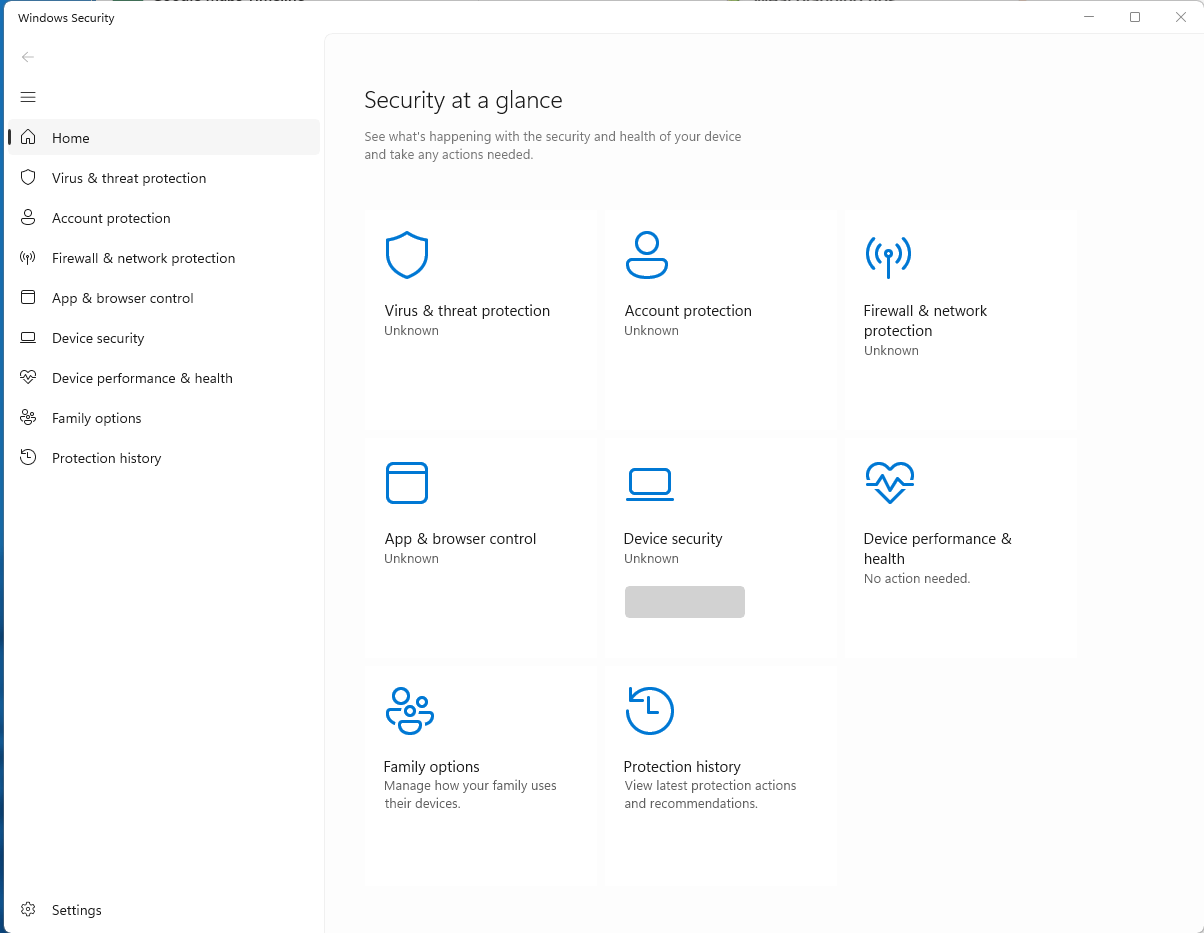Maximize the Windows Security window
The image size is (1204, 933).
[x=1135, y=17]
